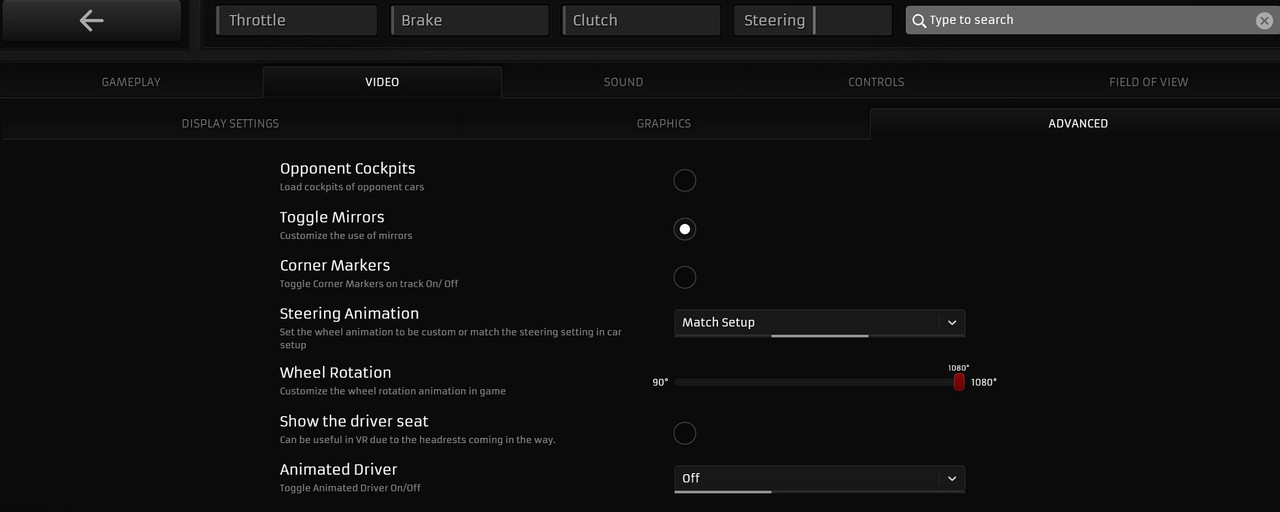Click the Wheel Rotation slider handle
The image size is (1280, 512).
pos(959,382)
